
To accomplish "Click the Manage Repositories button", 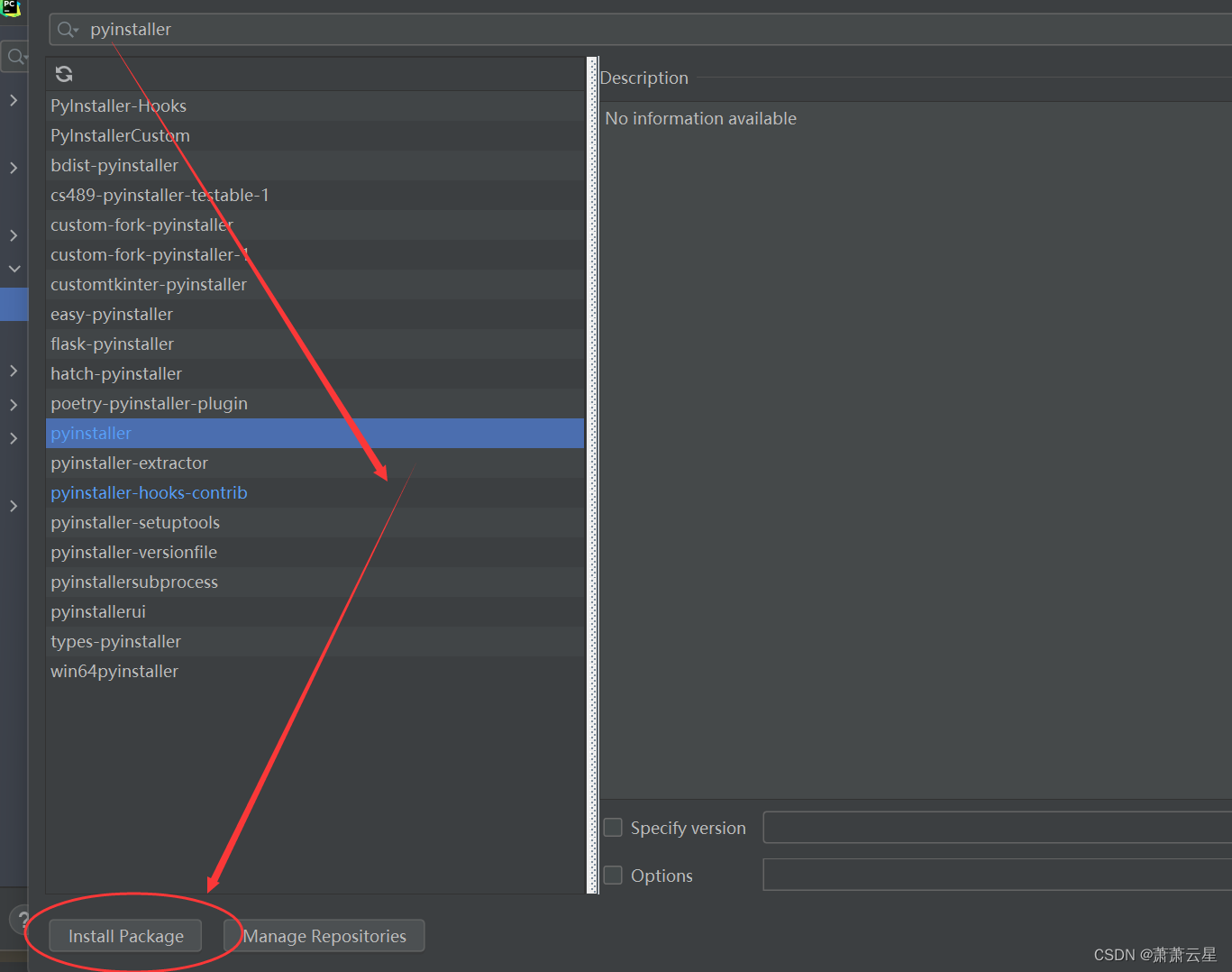I will pyautogui.click(x=324, y=936).
